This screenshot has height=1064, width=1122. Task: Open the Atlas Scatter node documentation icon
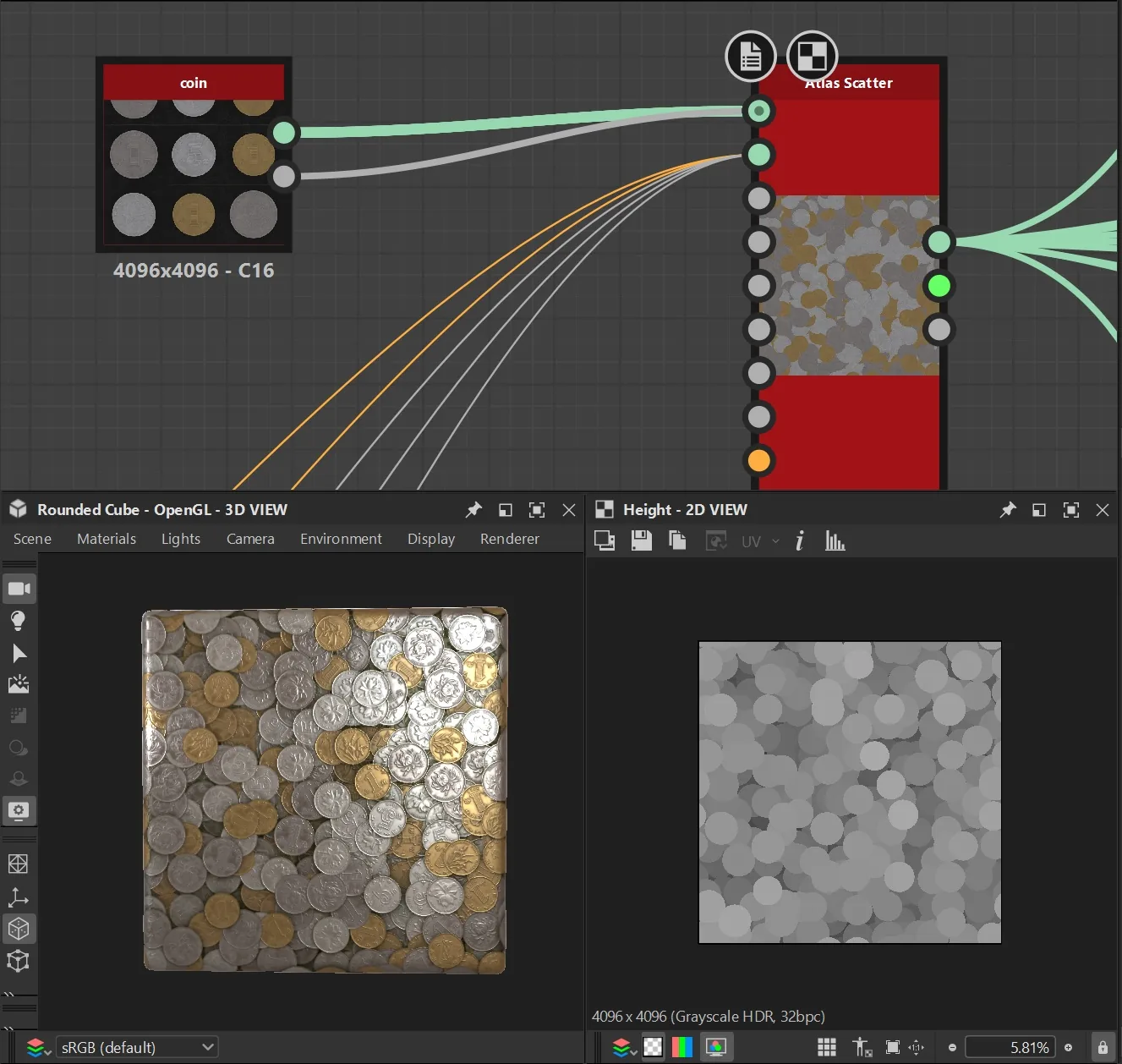click(751, 58)
